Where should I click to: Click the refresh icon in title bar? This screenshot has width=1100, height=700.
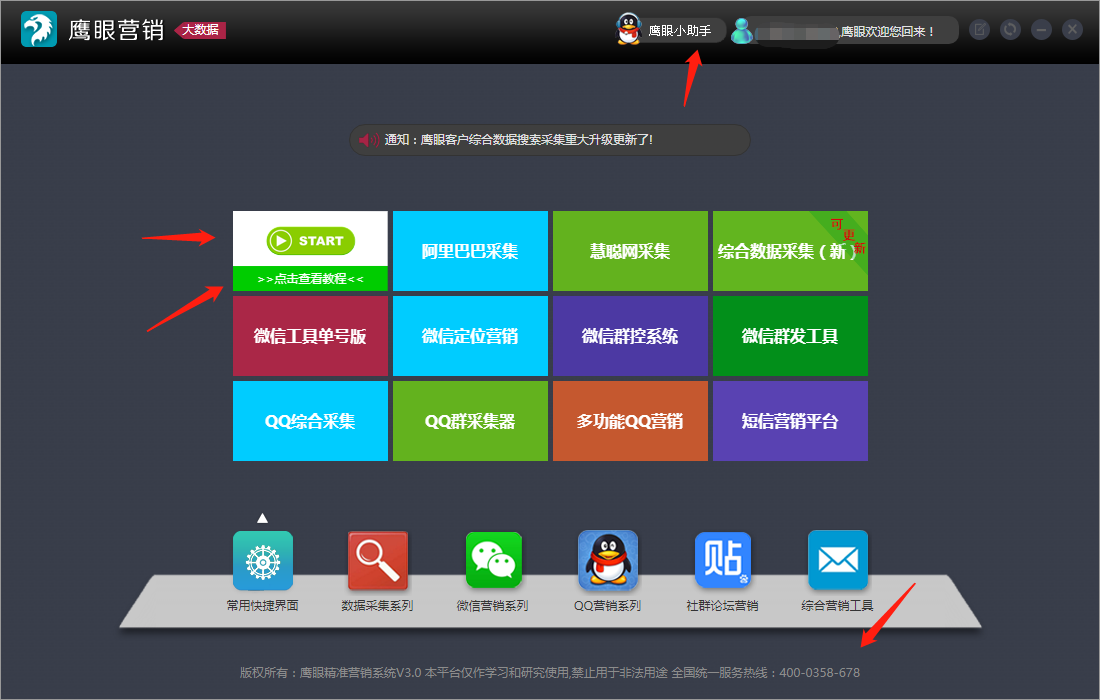click(x=1010, y=29)
